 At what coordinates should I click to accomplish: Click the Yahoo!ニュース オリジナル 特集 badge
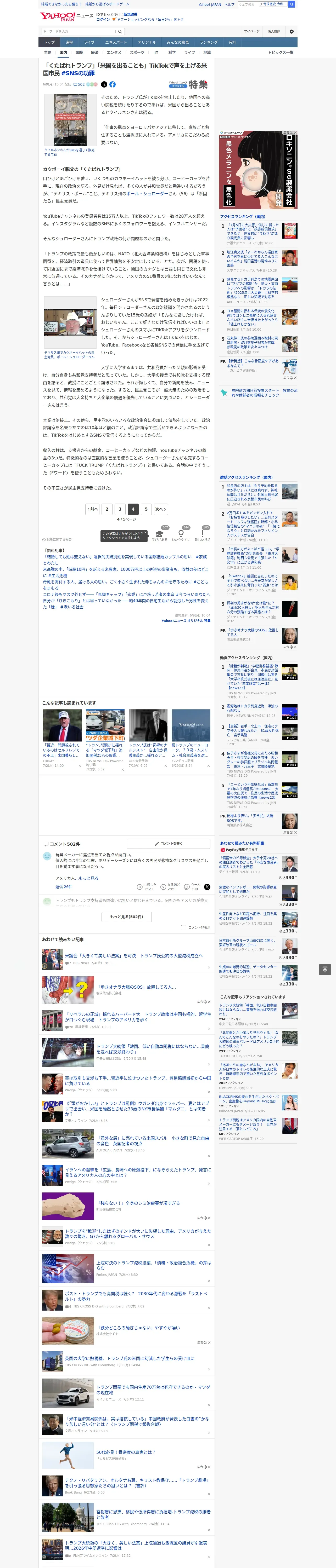tap(188, 85)
